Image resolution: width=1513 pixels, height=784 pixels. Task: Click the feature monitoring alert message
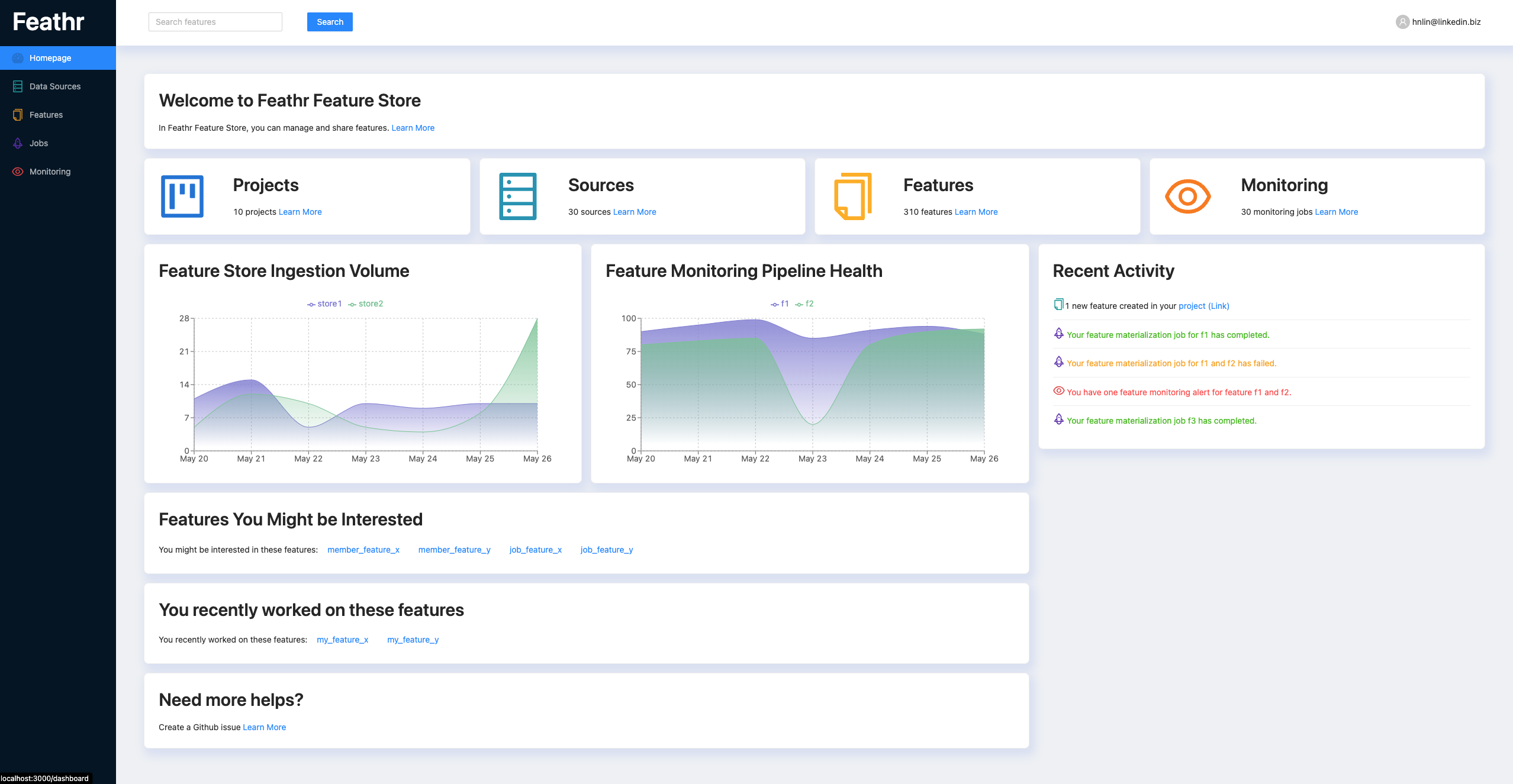[1179, 392]
